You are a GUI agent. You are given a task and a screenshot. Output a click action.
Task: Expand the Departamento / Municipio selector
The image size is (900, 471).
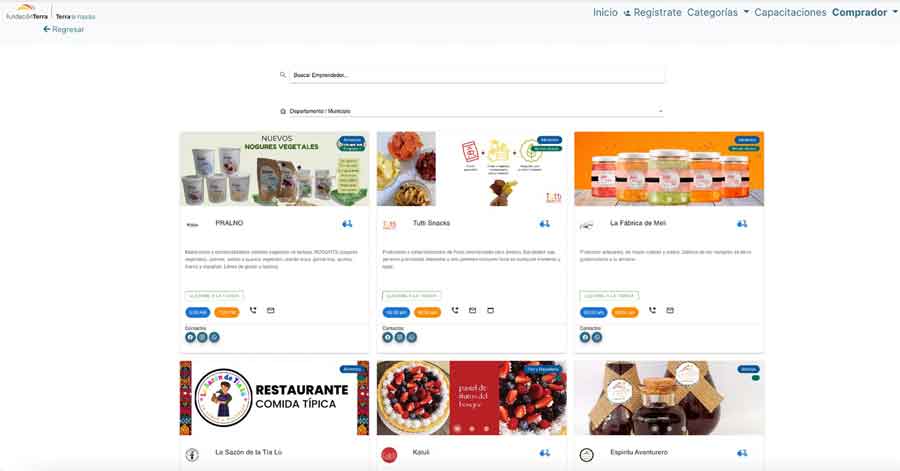pyautogui.click(x=476, y=111)
